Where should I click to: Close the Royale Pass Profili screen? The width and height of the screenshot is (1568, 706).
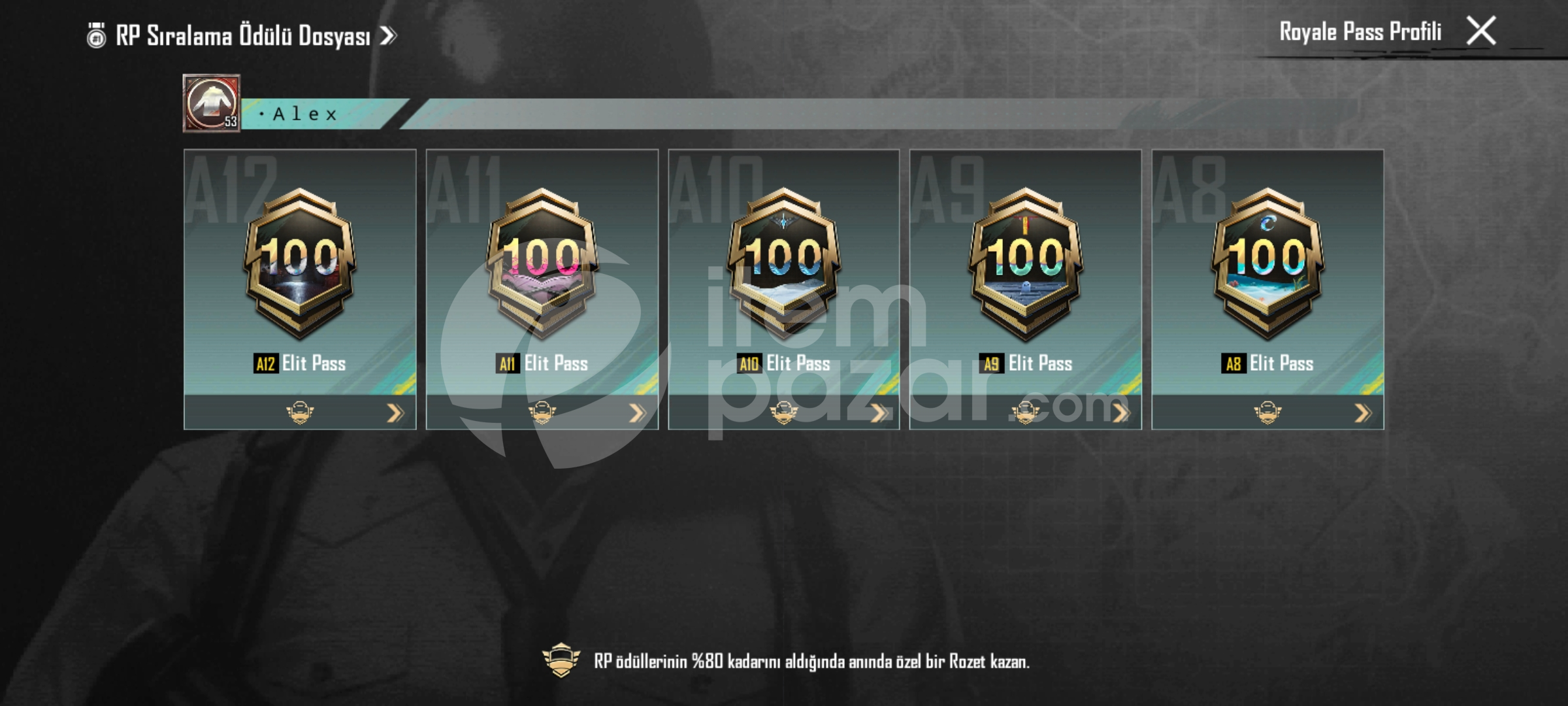[1481, 31]
